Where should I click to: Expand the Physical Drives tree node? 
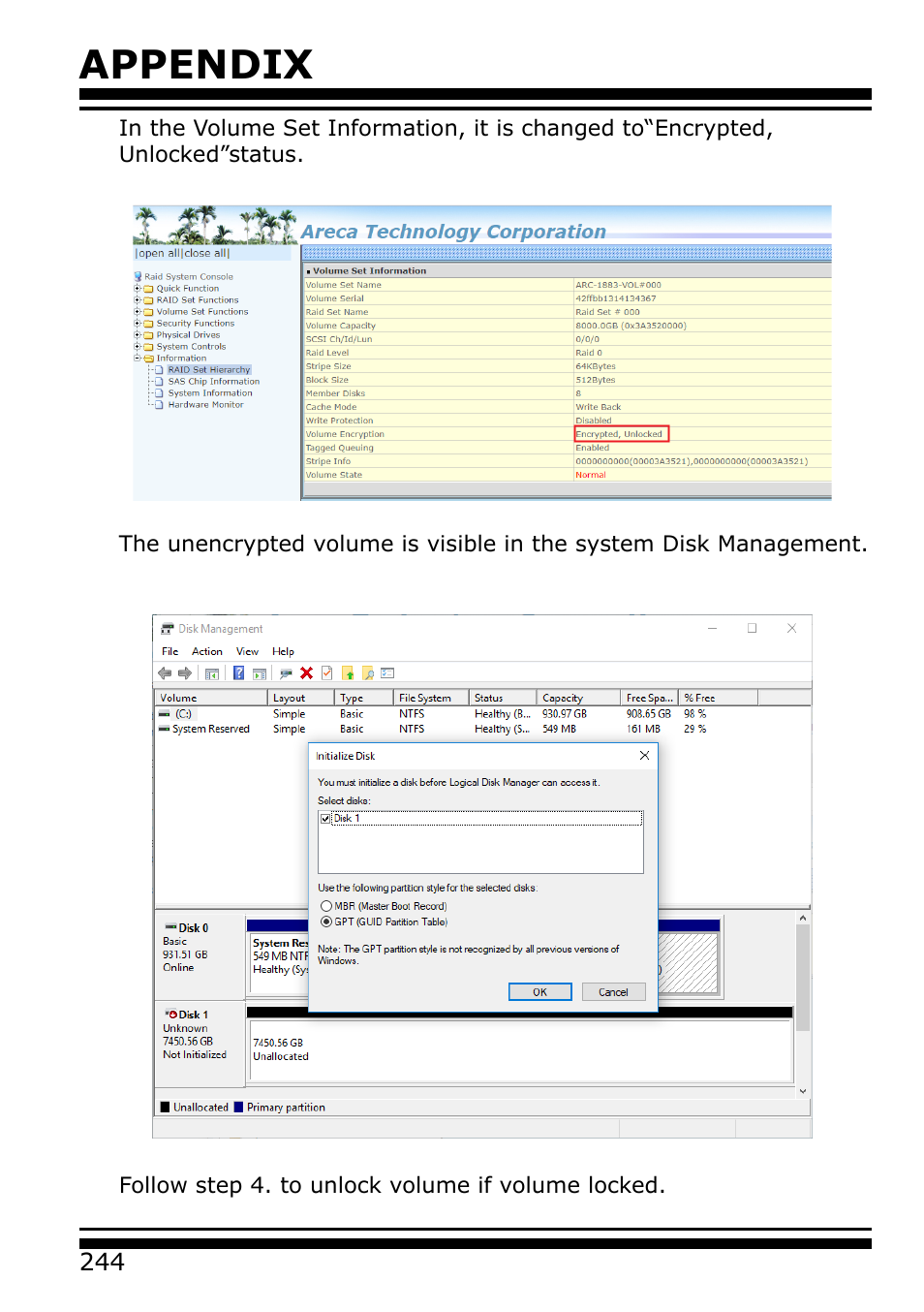[x=138, y=335]
